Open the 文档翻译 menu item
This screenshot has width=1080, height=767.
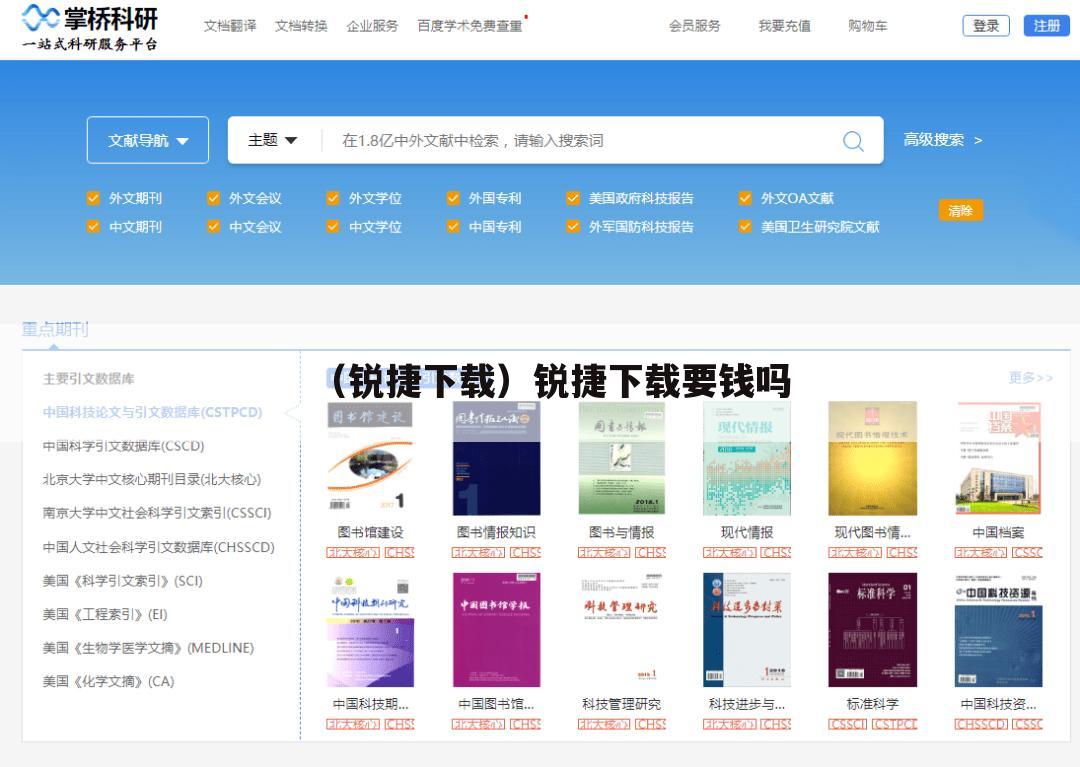point(230,26)
